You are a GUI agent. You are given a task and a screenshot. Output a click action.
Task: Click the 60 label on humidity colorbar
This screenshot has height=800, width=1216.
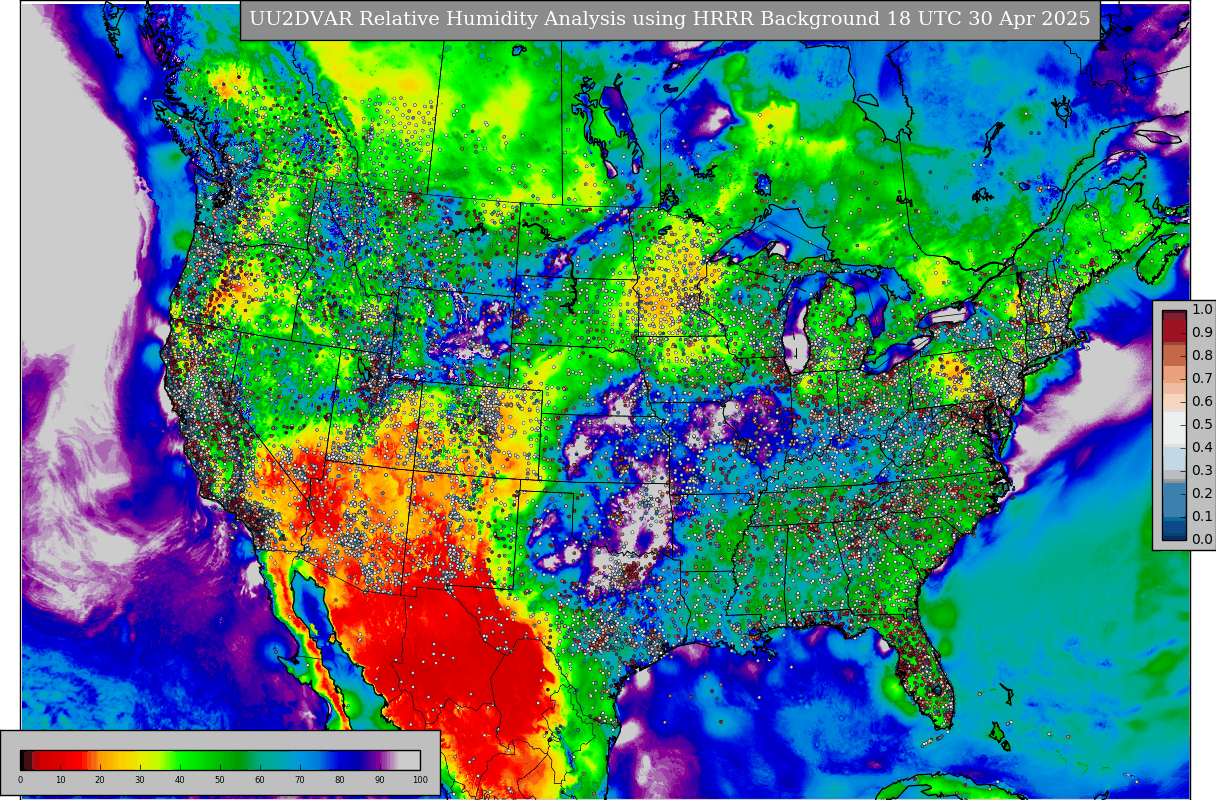tap(260, 780)
